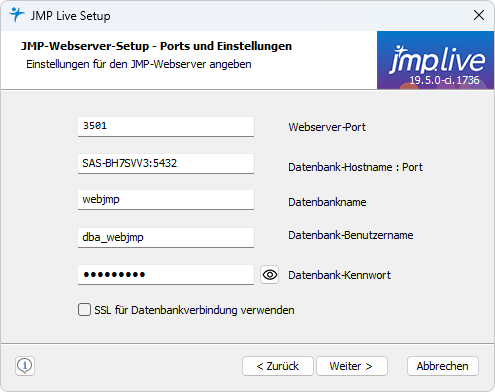The height and width of the screenshot is (392, 495).
Task: Click the jmp live version banner image
Action: pyautogui.click(x=435, y=60)
